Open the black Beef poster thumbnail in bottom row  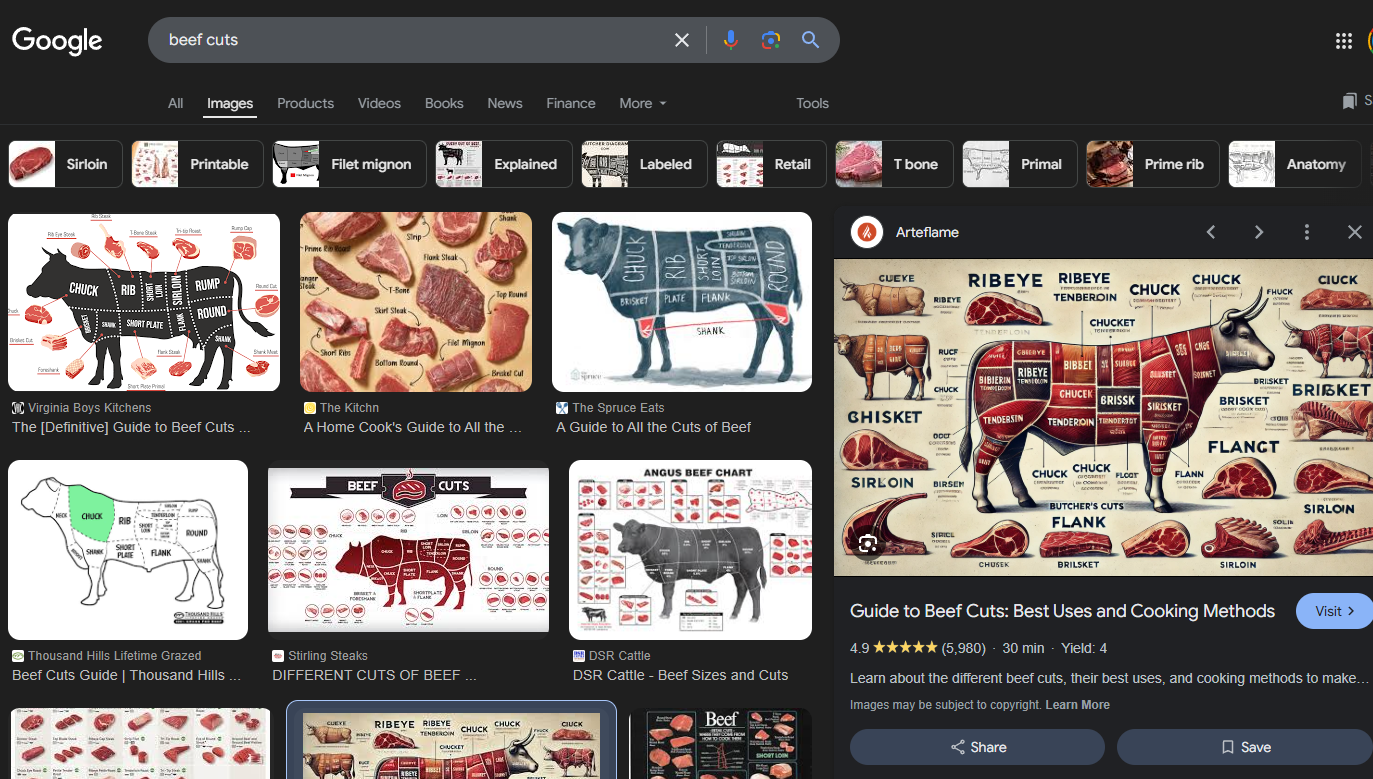720,743
